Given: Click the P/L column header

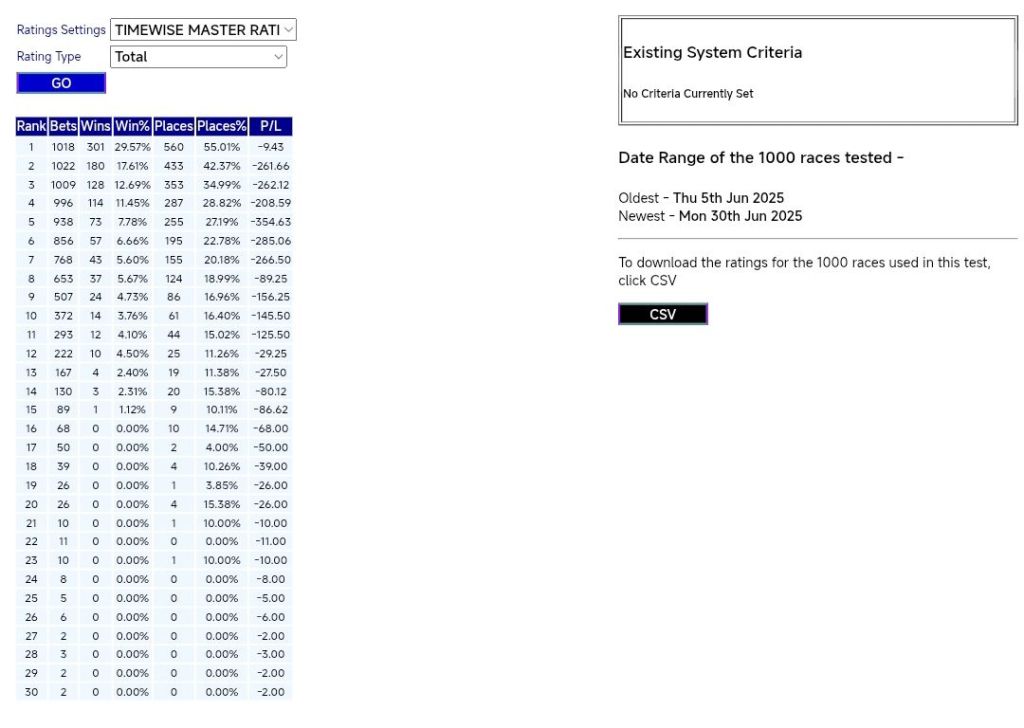Looking at the screenshot, I should click(x=270, y=127).
